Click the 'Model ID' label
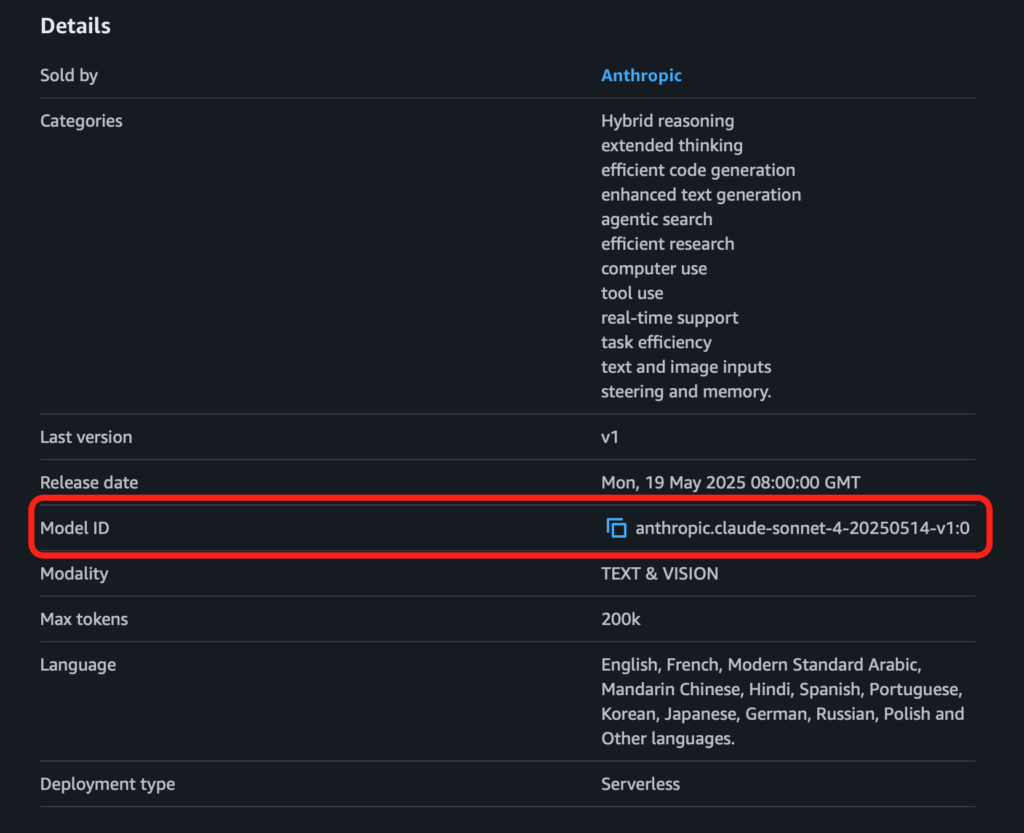The image size is (1024, 833). click(x=74, y=527)
